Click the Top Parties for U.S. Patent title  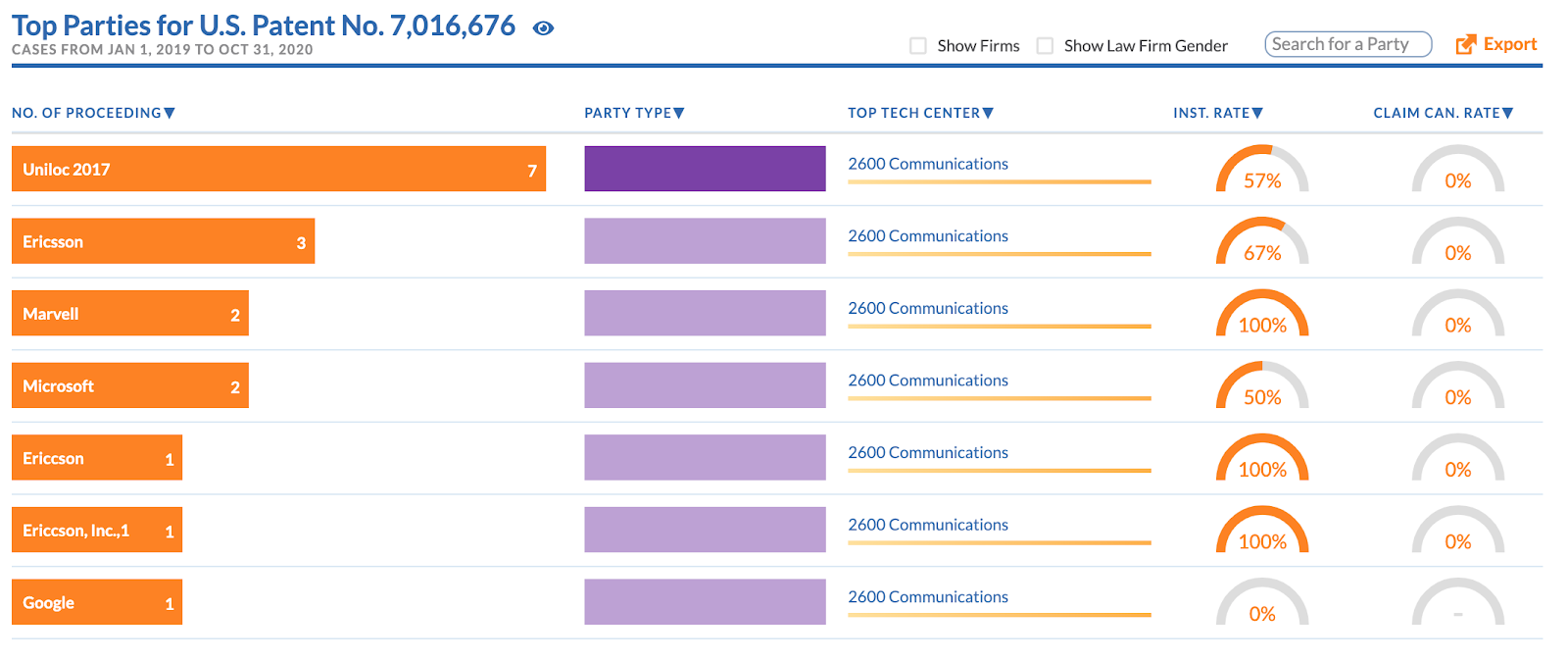click(264, 25)
